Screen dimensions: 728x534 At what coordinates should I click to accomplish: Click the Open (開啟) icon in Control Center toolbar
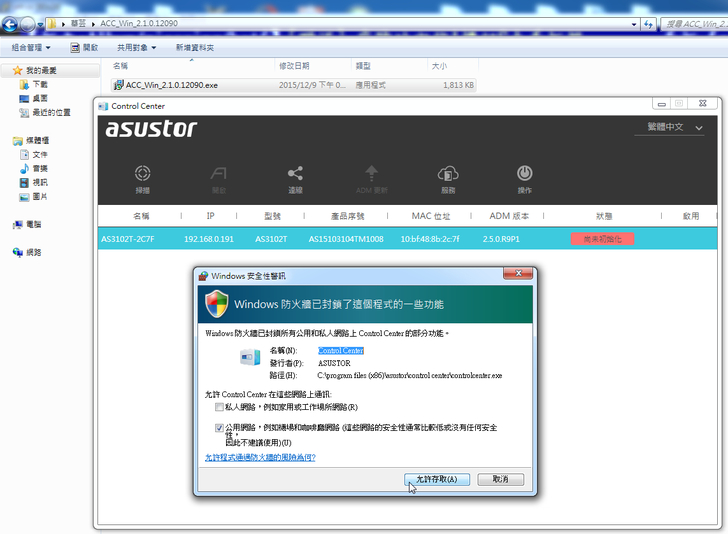[x=219, y=174]
